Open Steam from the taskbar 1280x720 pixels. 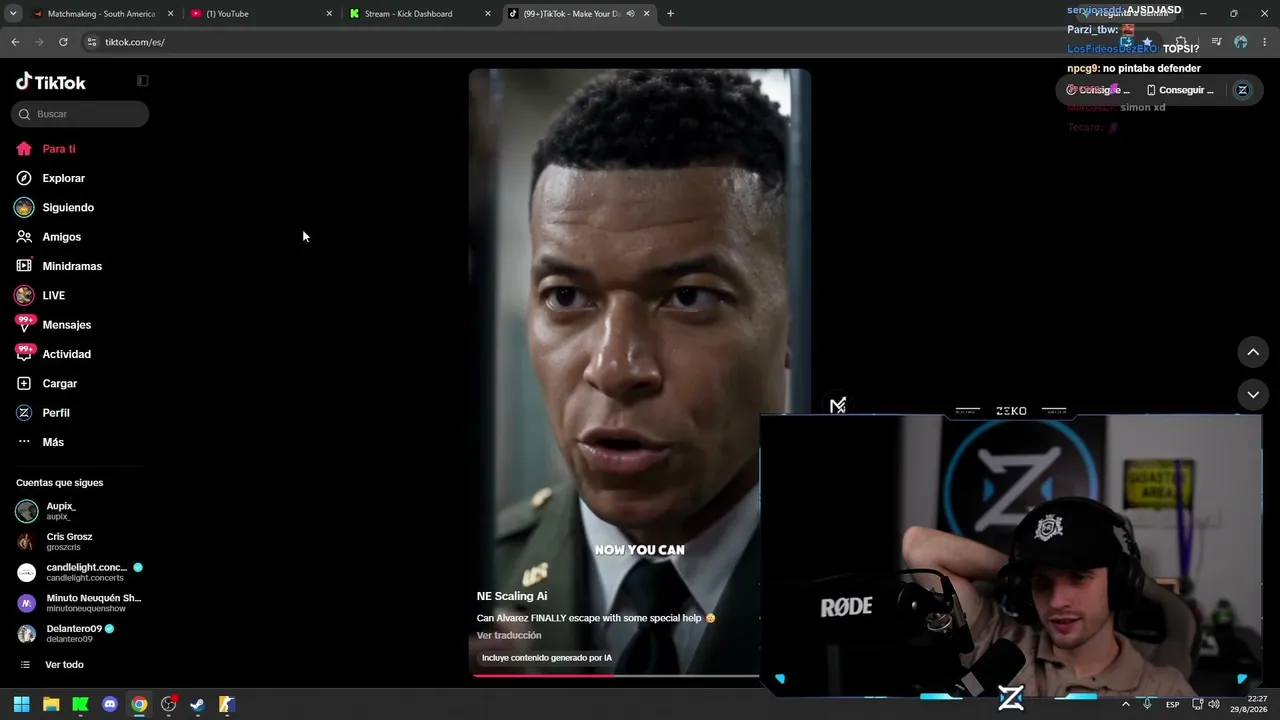click(198, 704)
